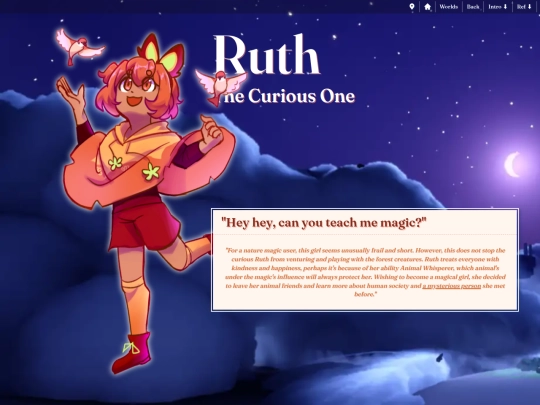Click the location pin icon in navbar
Image resolution: width=540 pixels, height=405 pixels.
[412, 7]
